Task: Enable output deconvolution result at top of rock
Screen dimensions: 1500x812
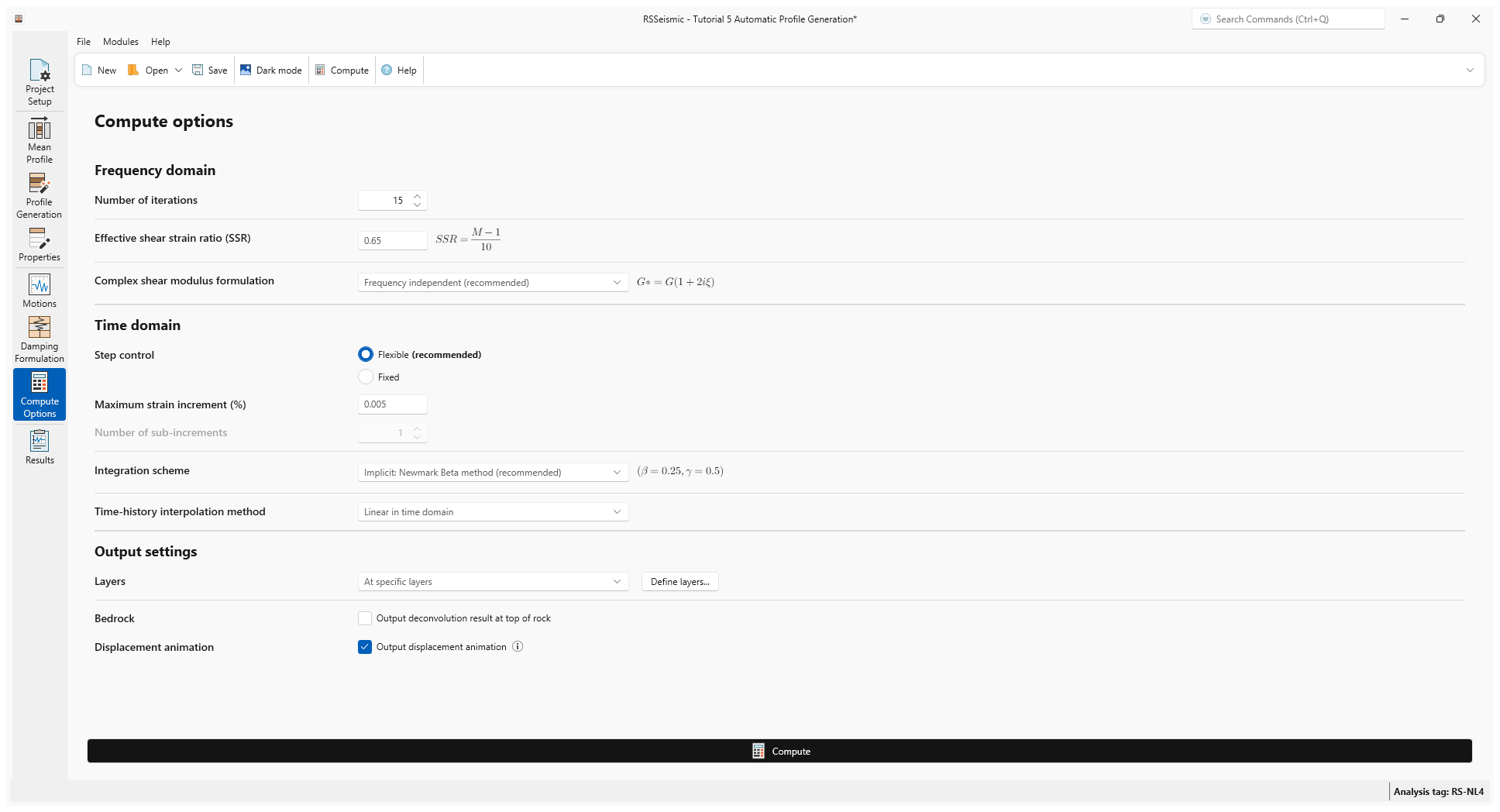Action: [x=365, y=618]
